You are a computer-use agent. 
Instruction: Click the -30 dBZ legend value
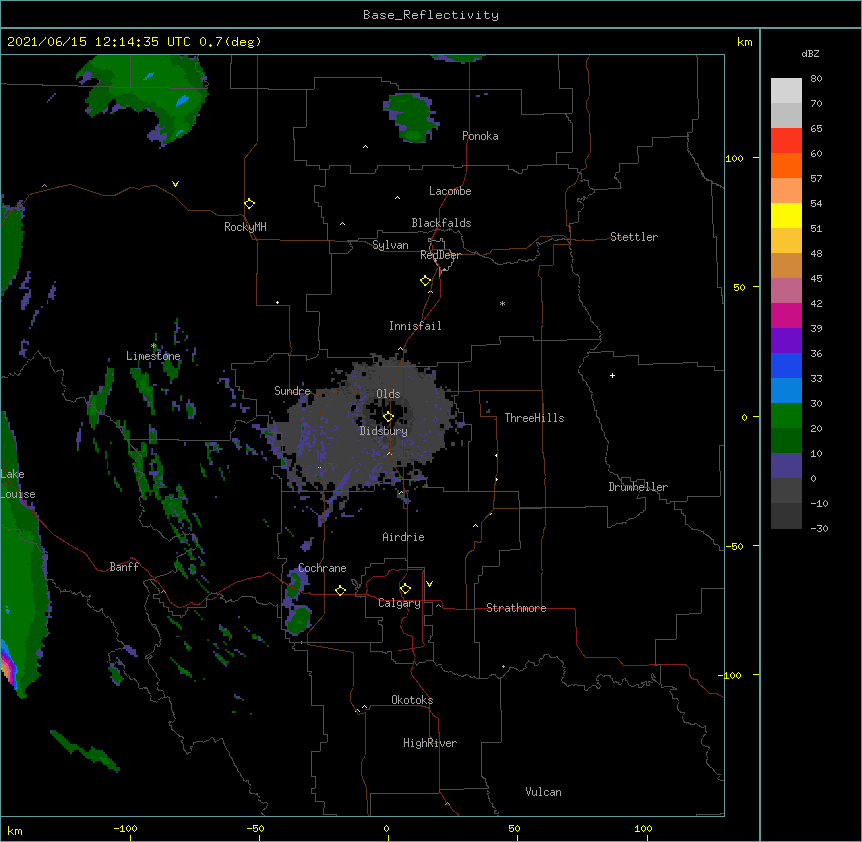(x=819, y=529)
